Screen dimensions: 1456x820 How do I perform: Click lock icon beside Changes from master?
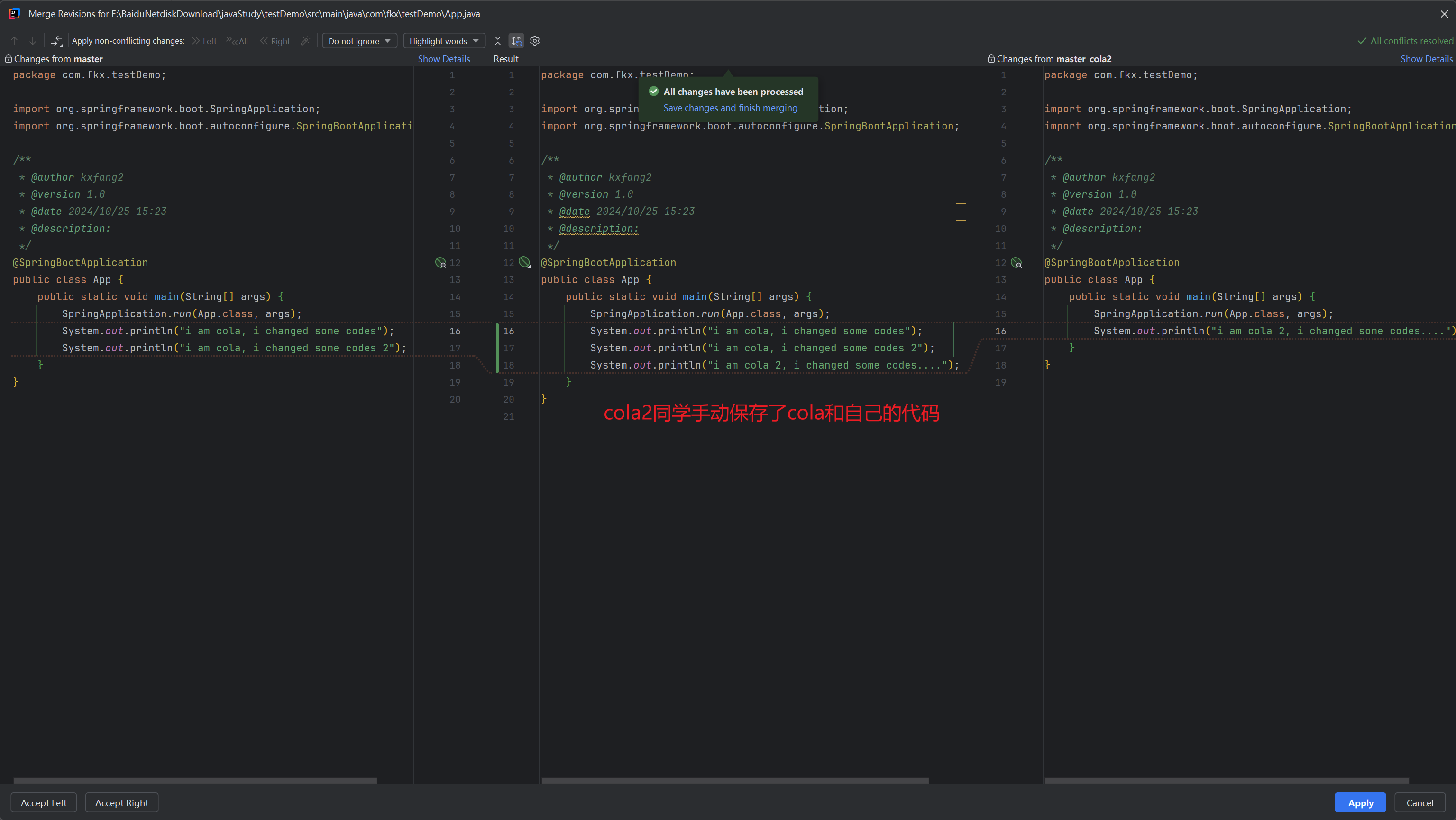[9, 59]
